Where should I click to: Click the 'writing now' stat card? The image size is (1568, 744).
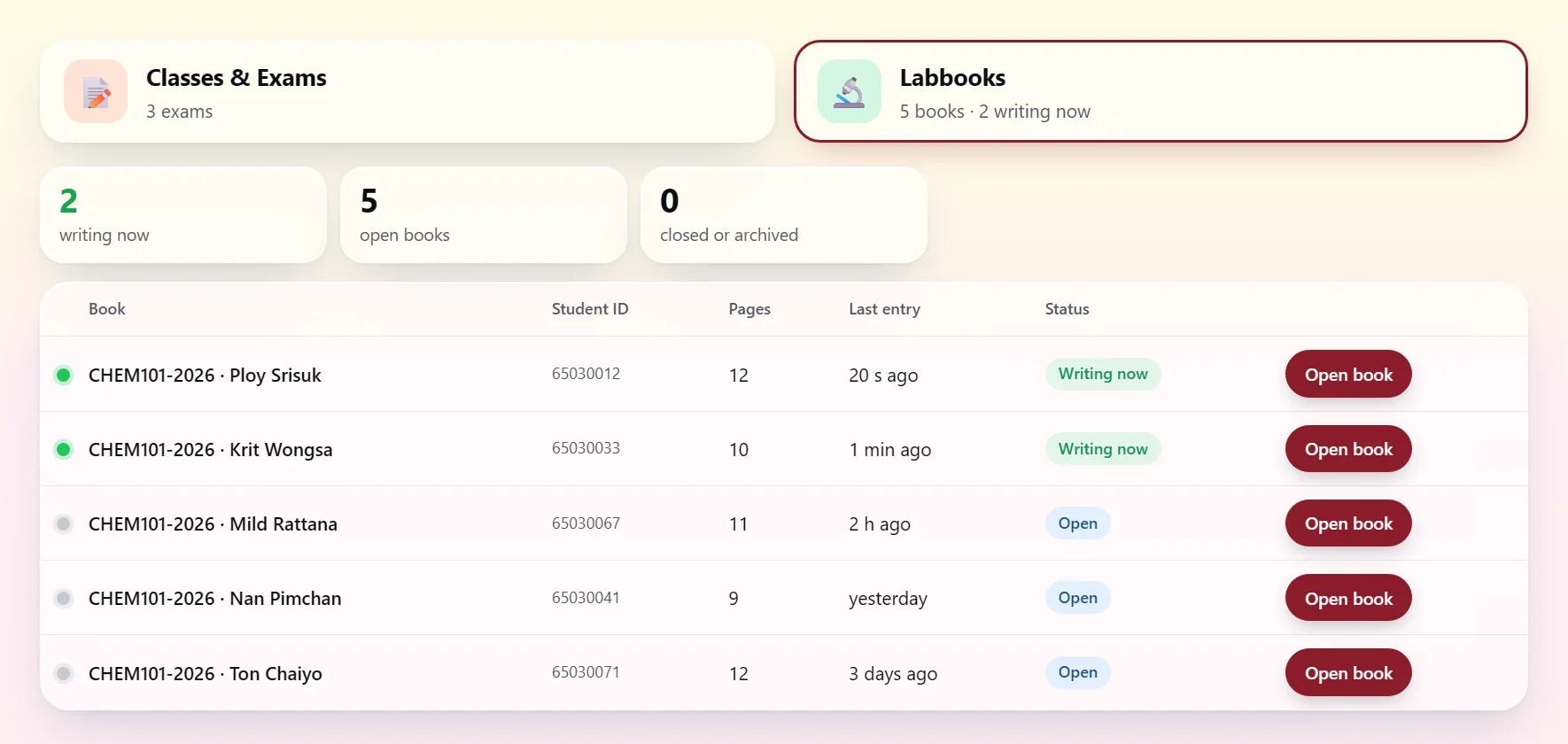pos(183,214)
